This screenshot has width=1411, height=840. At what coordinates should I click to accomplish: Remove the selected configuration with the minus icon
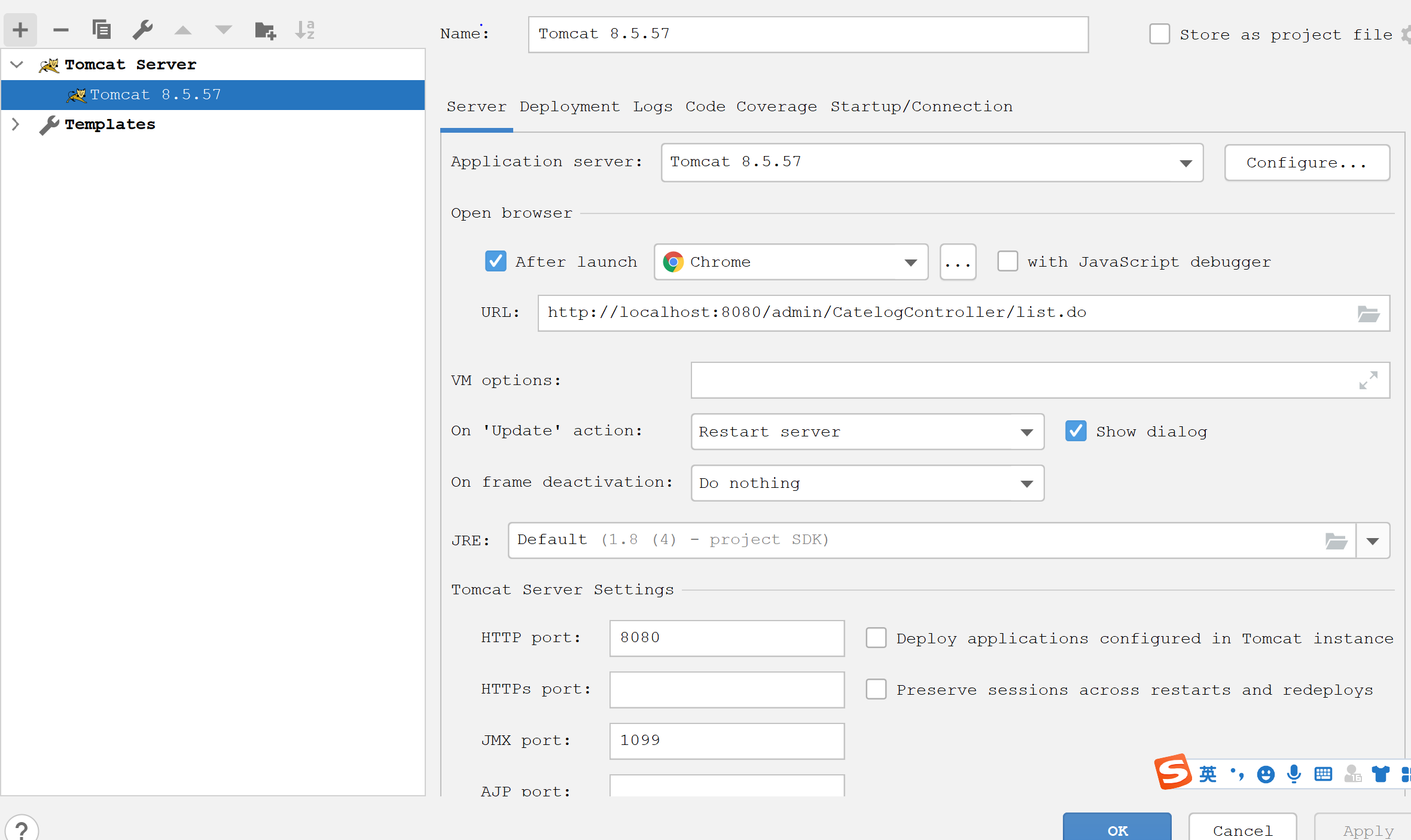[61, 30]
